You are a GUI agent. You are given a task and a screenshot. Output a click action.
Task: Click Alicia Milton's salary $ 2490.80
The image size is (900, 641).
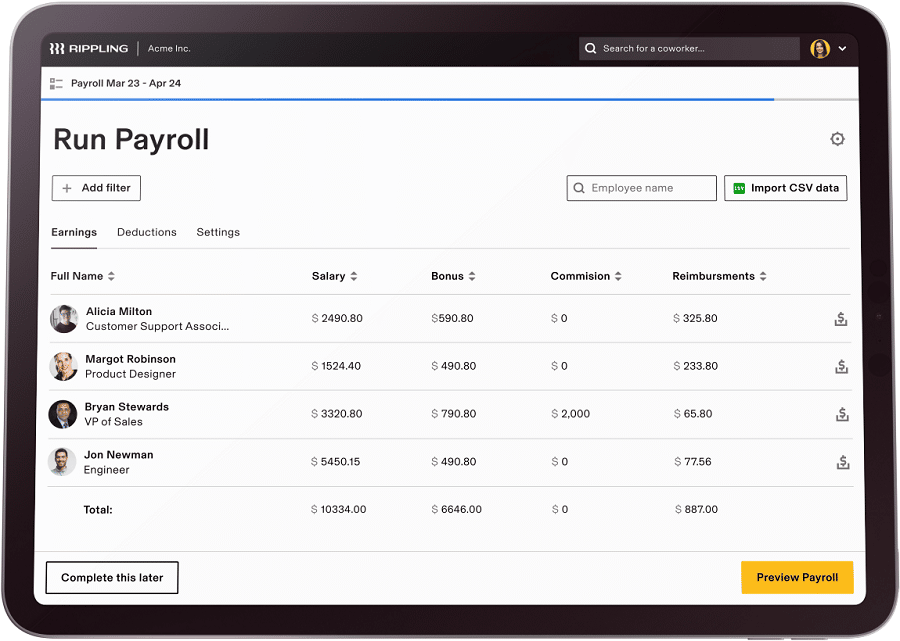click(x=337, y=318)
